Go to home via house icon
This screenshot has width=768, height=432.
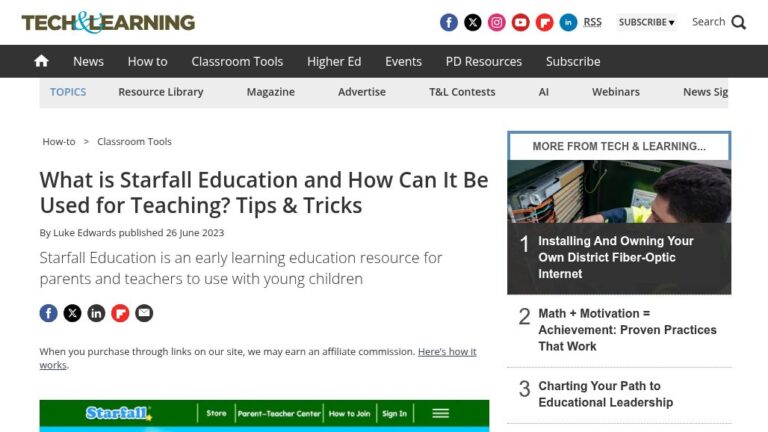coord(42,61)
